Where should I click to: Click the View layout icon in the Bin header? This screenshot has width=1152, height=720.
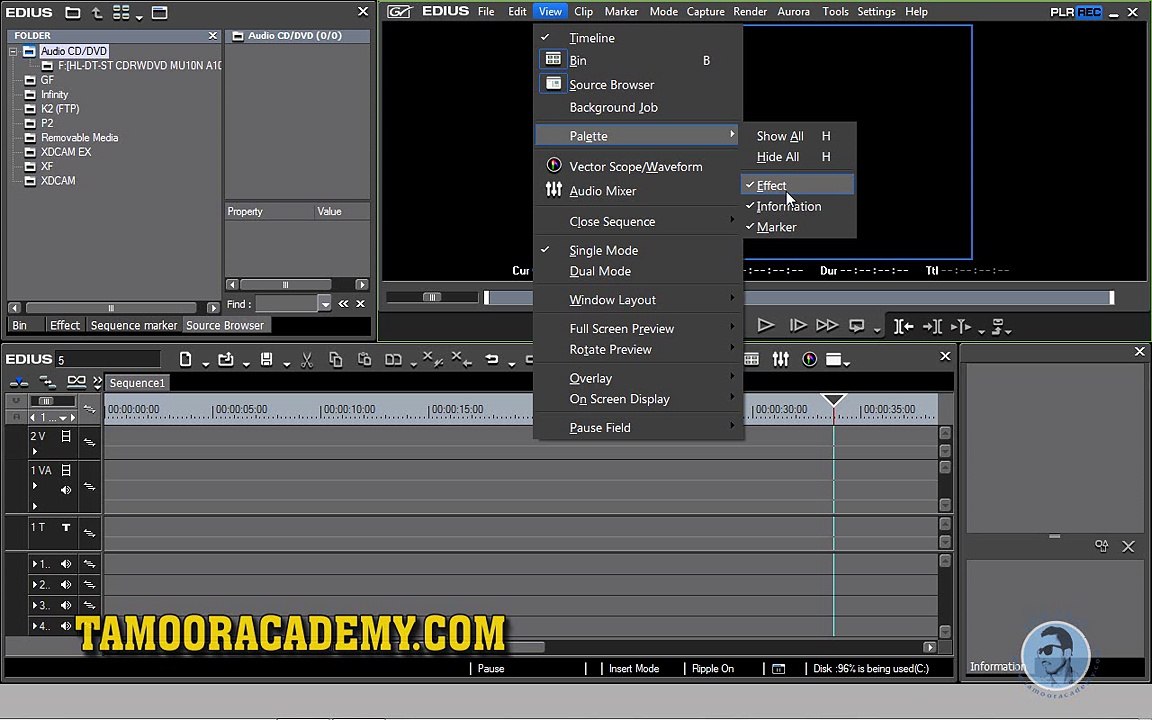click(x=121, y=12)
